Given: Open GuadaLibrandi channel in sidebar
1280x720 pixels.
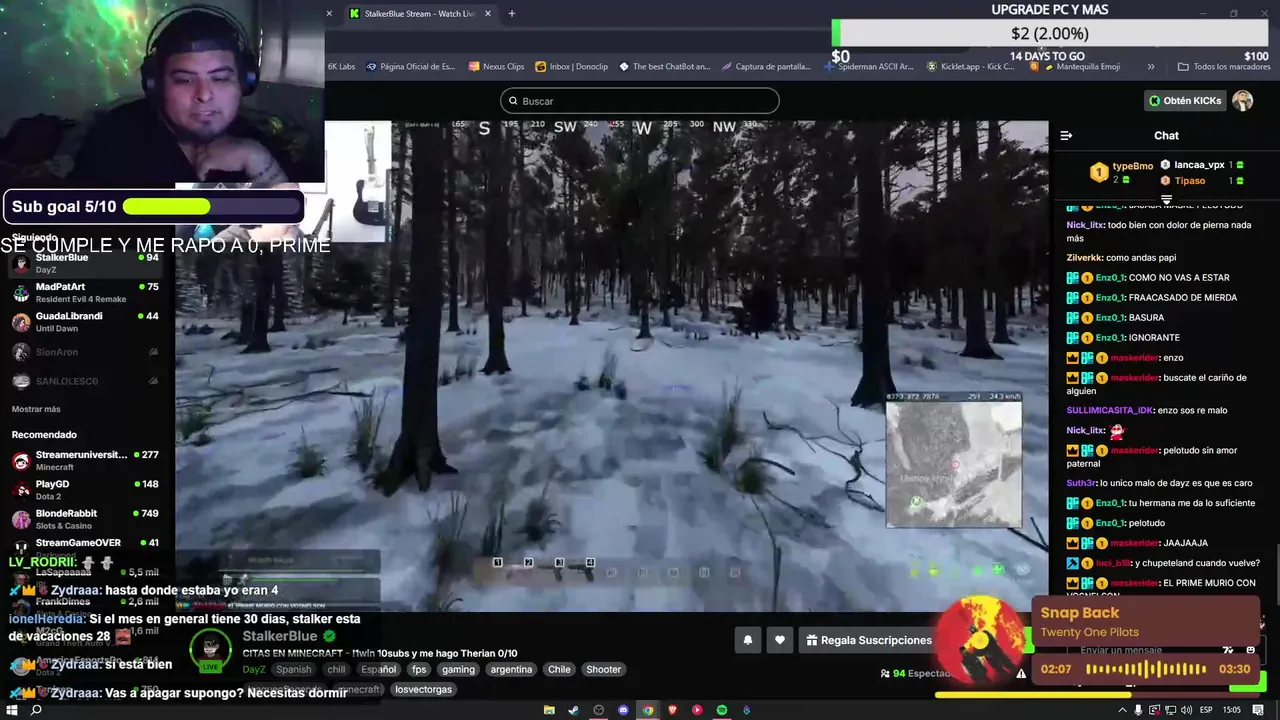Looking at the screenshot, I should [87, 322].
